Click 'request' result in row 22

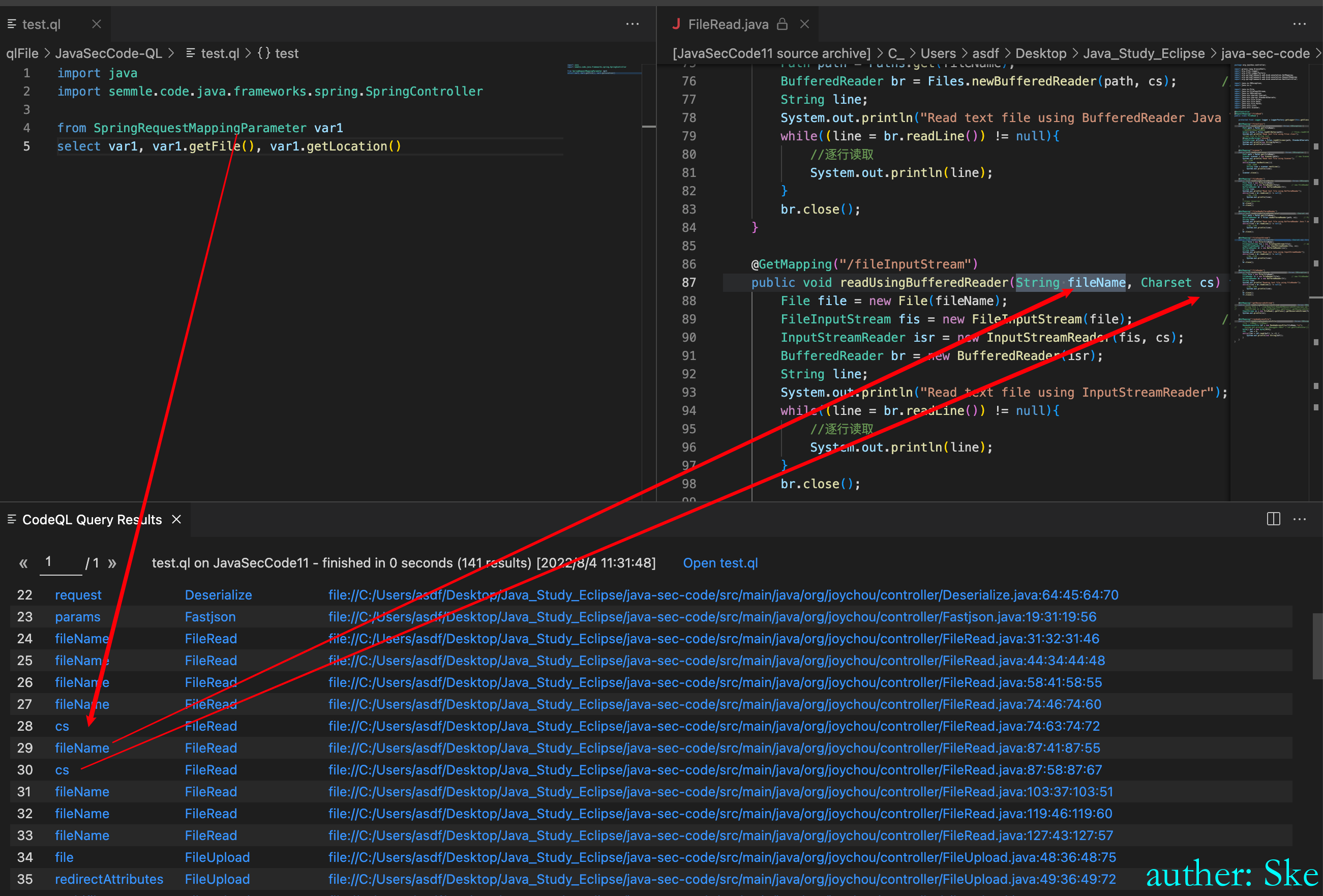pyautogui.click(x=78, y=595)
